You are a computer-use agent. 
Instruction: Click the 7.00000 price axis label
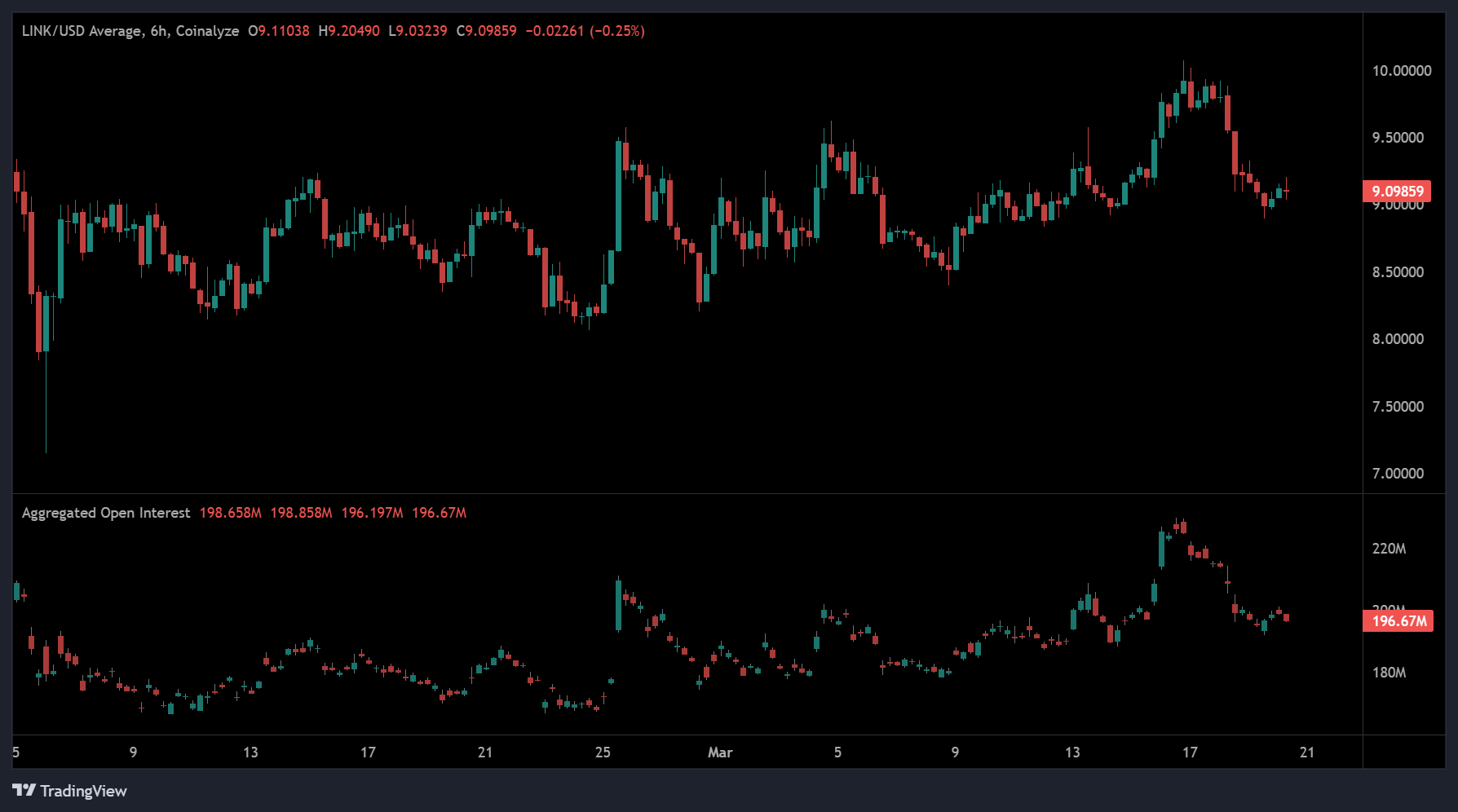pyautogui.click(x=1398, y=474)
